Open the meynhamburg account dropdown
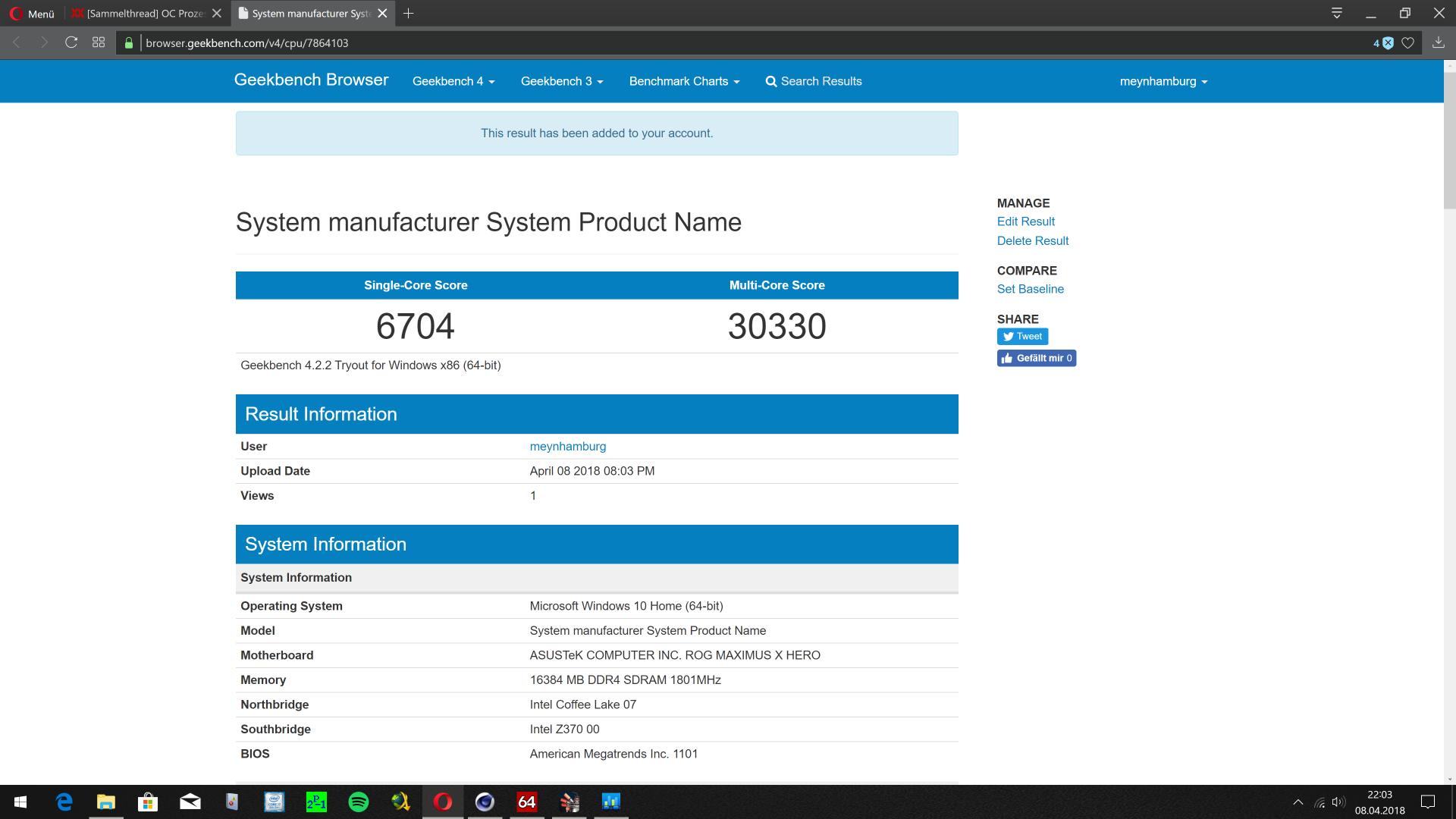The width and height of the screenshot is (1456, 819). click(x=1163, y=81)
